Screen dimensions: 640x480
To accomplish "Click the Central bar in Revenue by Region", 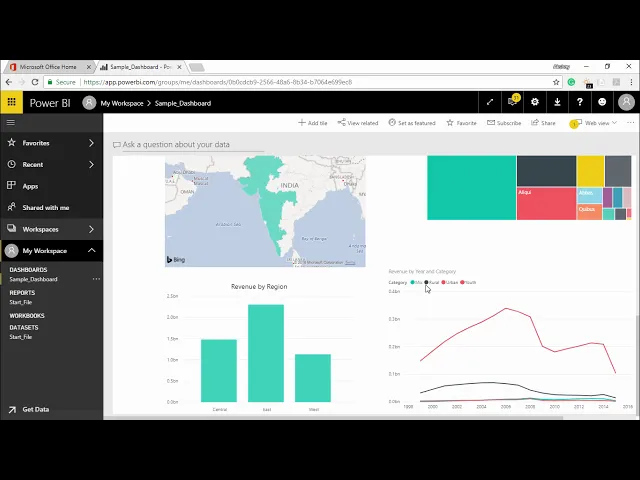I will (x=219, y=371).
